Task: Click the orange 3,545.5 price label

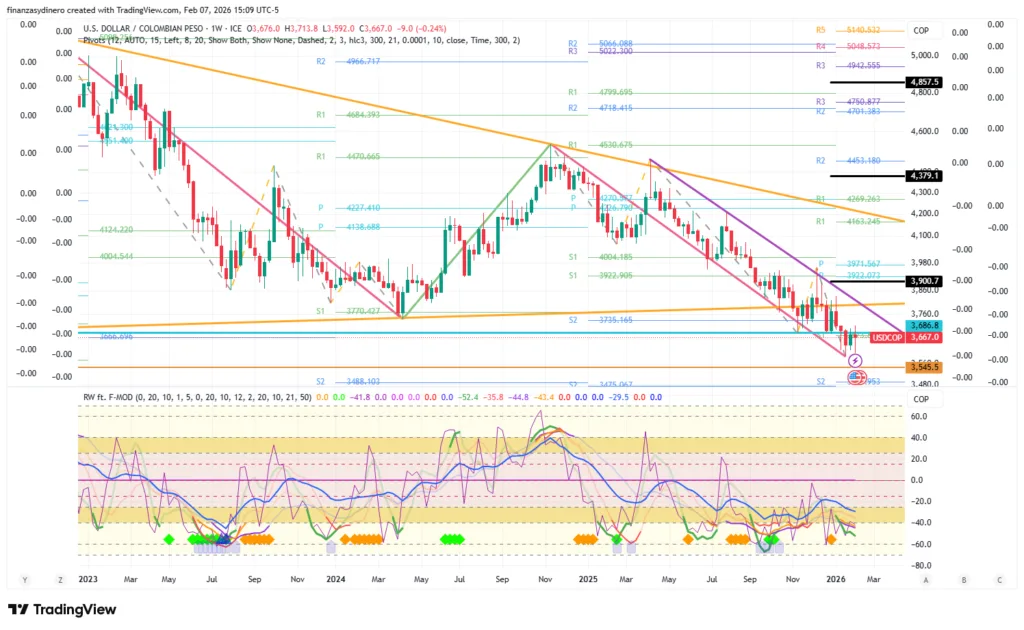Action: point(923,368)
